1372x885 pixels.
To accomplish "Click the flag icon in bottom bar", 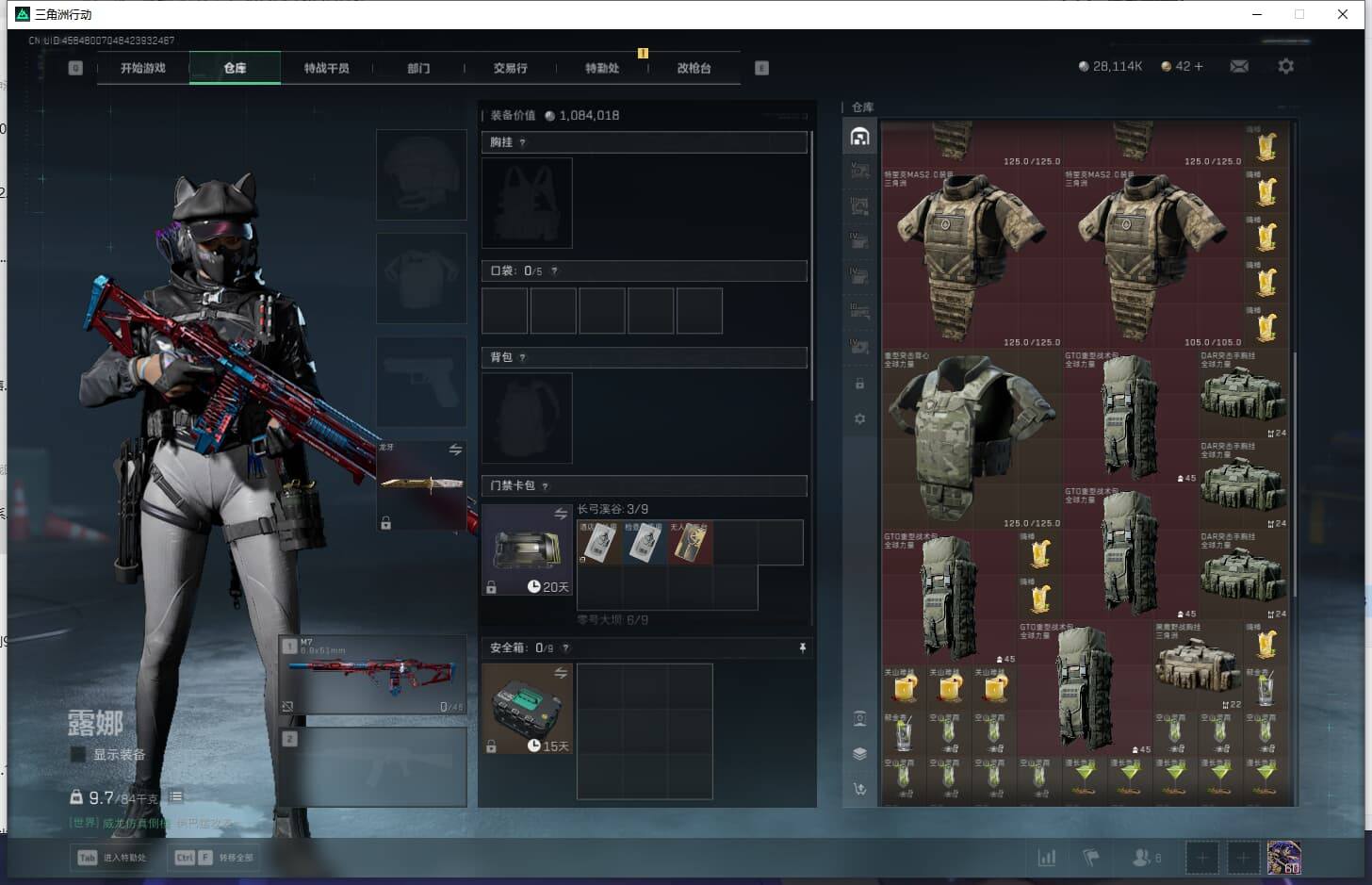I will tap(1091, 858).
